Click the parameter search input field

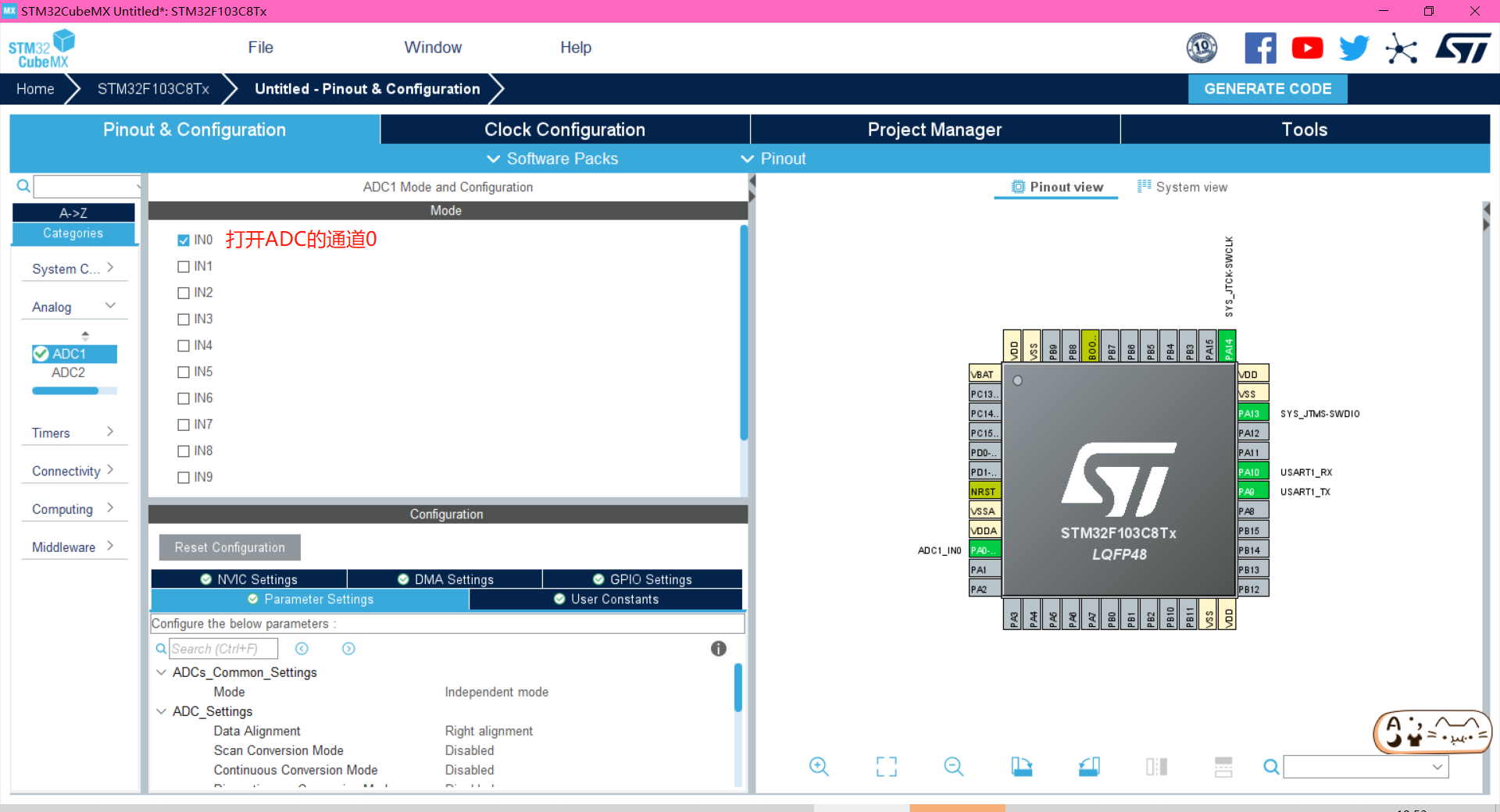click(223, 649)
